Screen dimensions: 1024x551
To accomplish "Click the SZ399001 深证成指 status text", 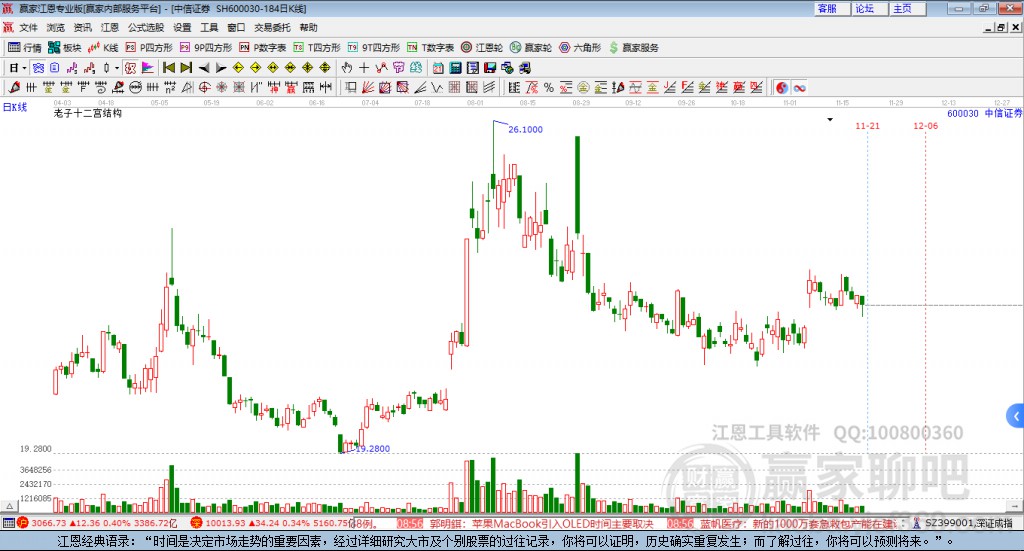I will click(968, 523).
